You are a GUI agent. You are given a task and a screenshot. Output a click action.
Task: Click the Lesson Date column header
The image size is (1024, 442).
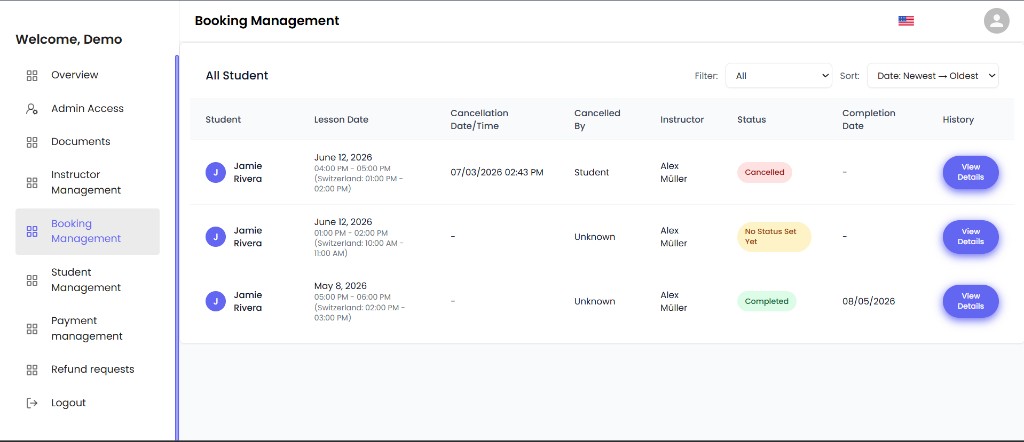click(x=341, y=119)
